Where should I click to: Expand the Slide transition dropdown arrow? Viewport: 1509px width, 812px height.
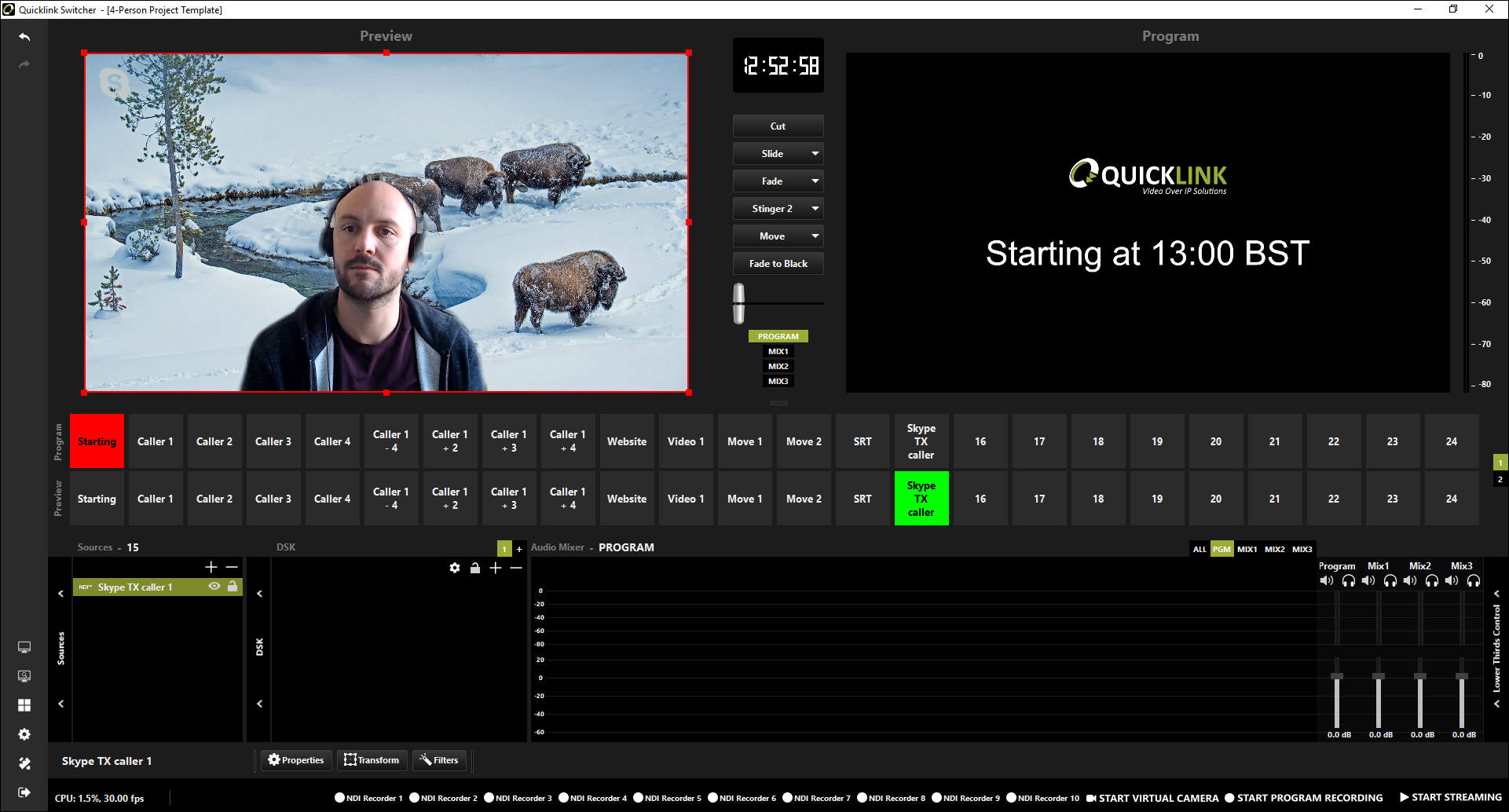815,154
